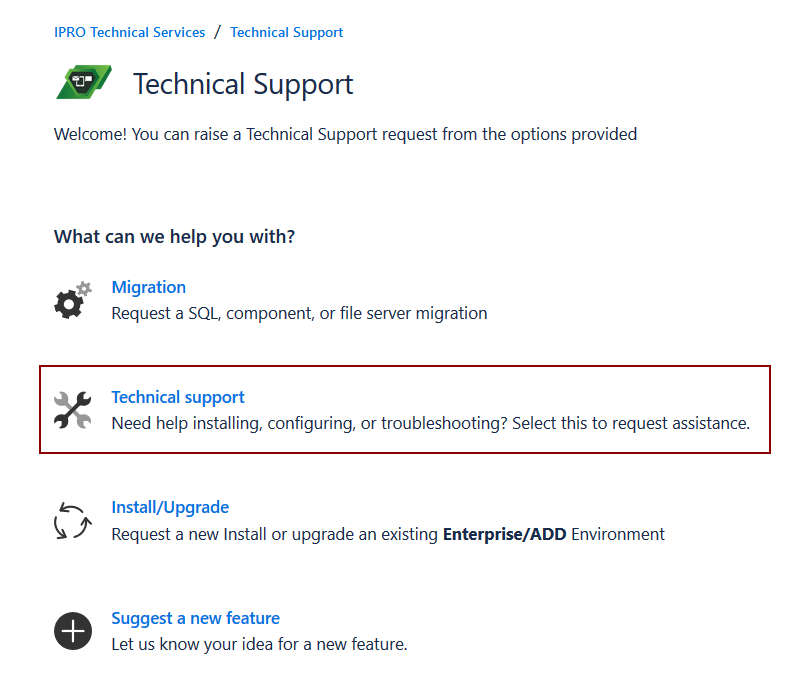The width and height of the screenshot is (806, 693).
Task: Open the Migration request link
Action: (148, 287)
